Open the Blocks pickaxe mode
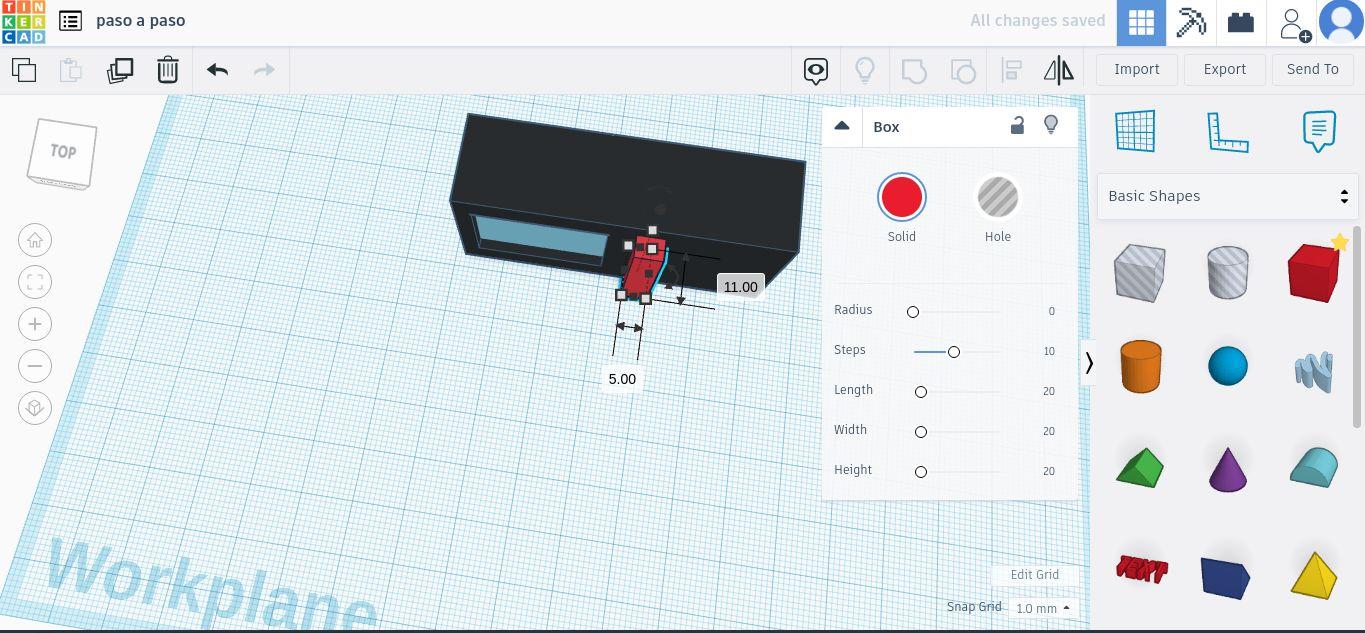This screenshot has width=1365, height=633. coord(1191,23)
